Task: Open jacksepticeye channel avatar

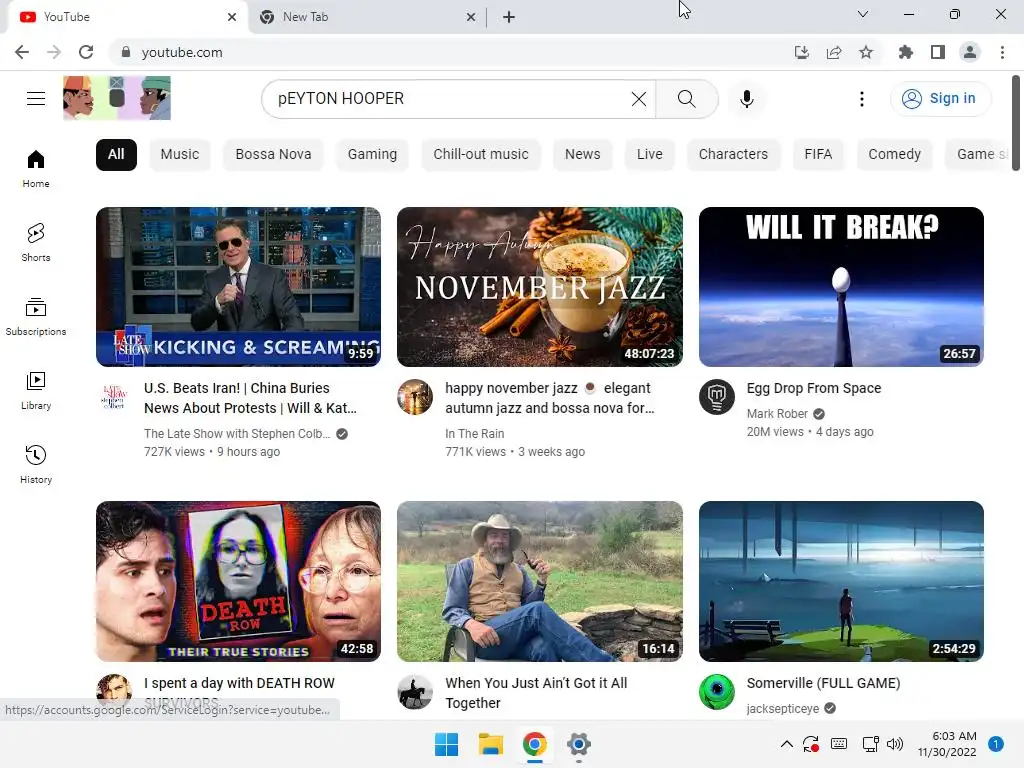Action: coord(717,692)
